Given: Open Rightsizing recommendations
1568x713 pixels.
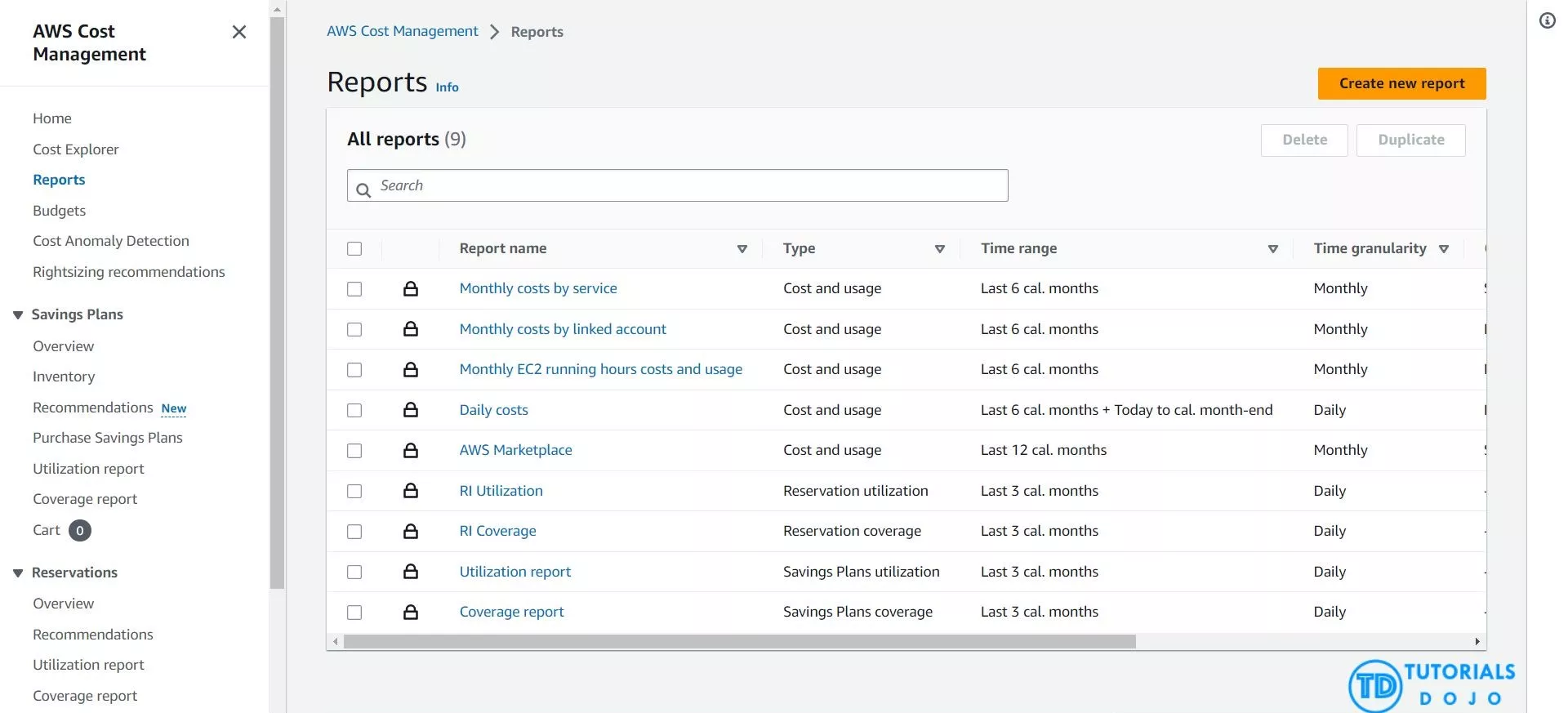Looking at the screenshot, I should [129, 272].
